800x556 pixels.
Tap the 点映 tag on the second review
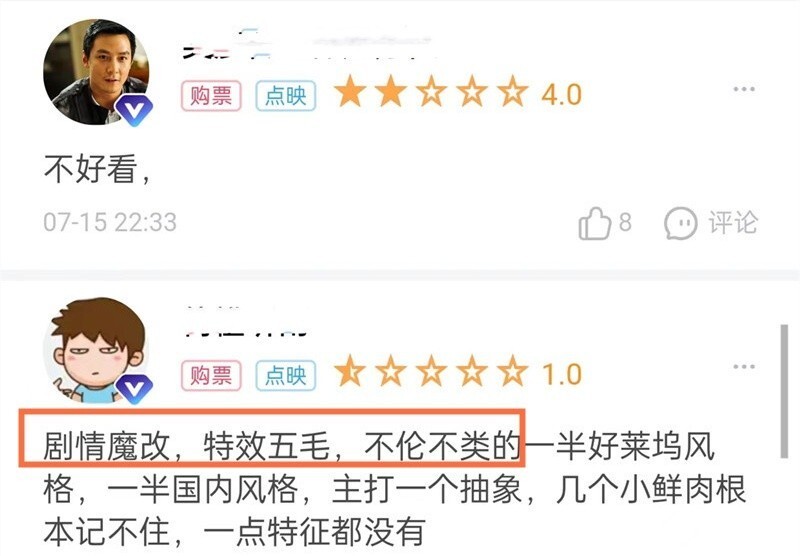click(x=286, y=375)
